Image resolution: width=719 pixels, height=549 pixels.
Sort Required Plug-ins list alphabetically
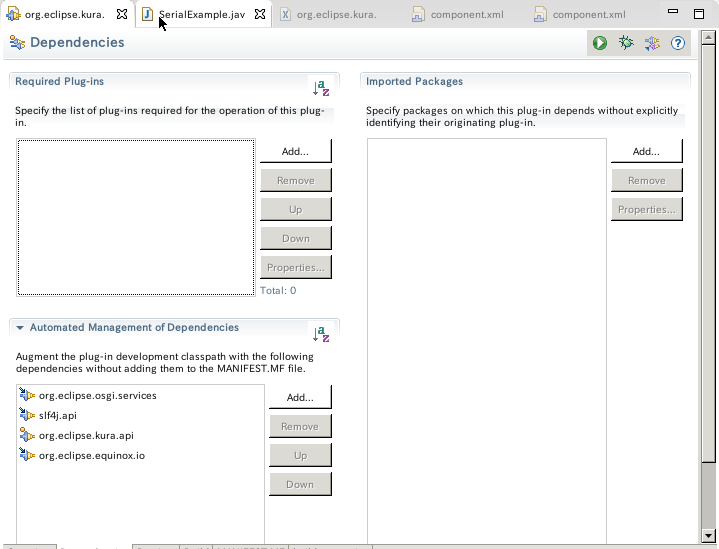pos(321,88)
